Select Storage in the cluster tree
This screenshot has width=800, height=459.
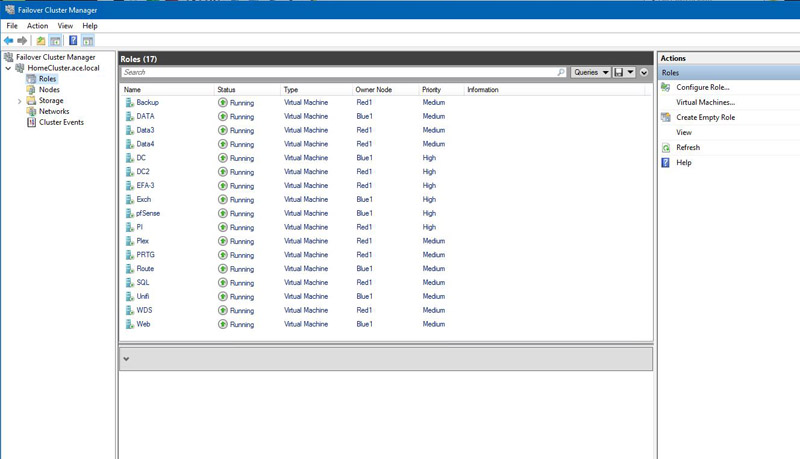51,101
